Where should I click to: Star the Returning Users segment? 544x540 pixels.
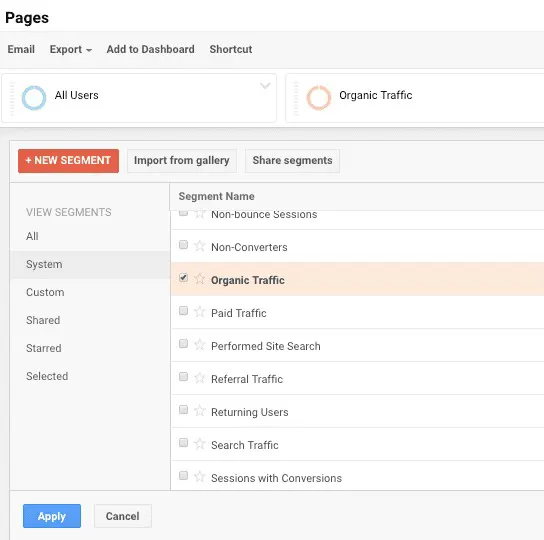coord(199,411)
